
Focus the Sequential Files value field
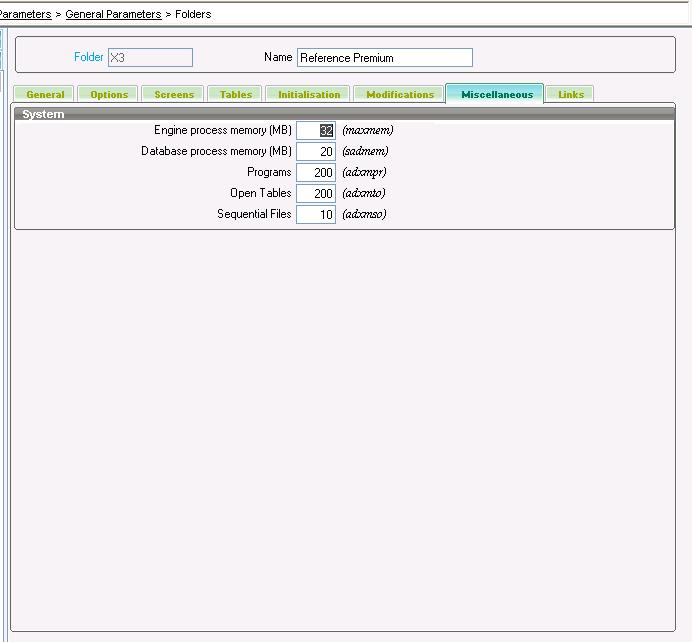[x=316, y=214]
